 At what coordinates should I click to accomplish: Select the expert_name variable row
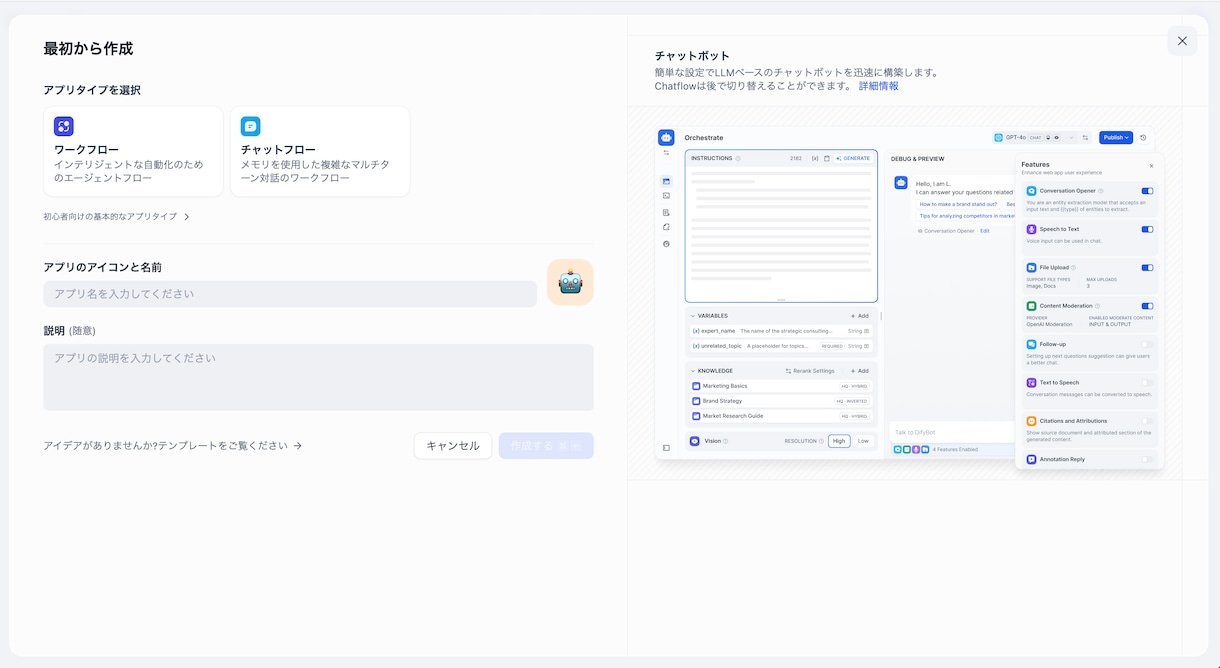tap(781, 331)
